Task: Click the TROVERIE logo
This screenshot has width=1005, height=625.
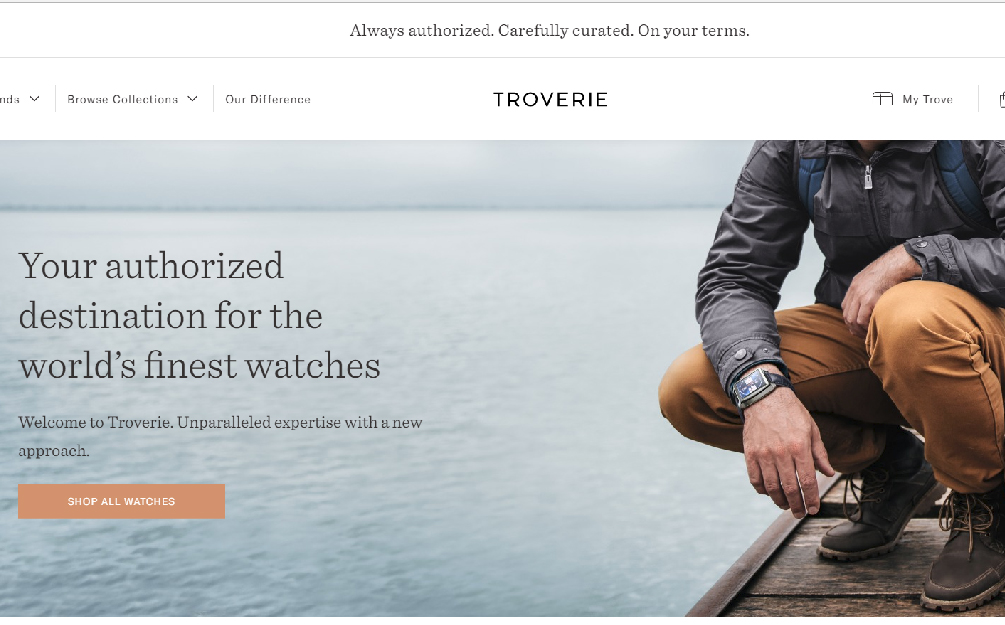Action: tap(550, 99)
